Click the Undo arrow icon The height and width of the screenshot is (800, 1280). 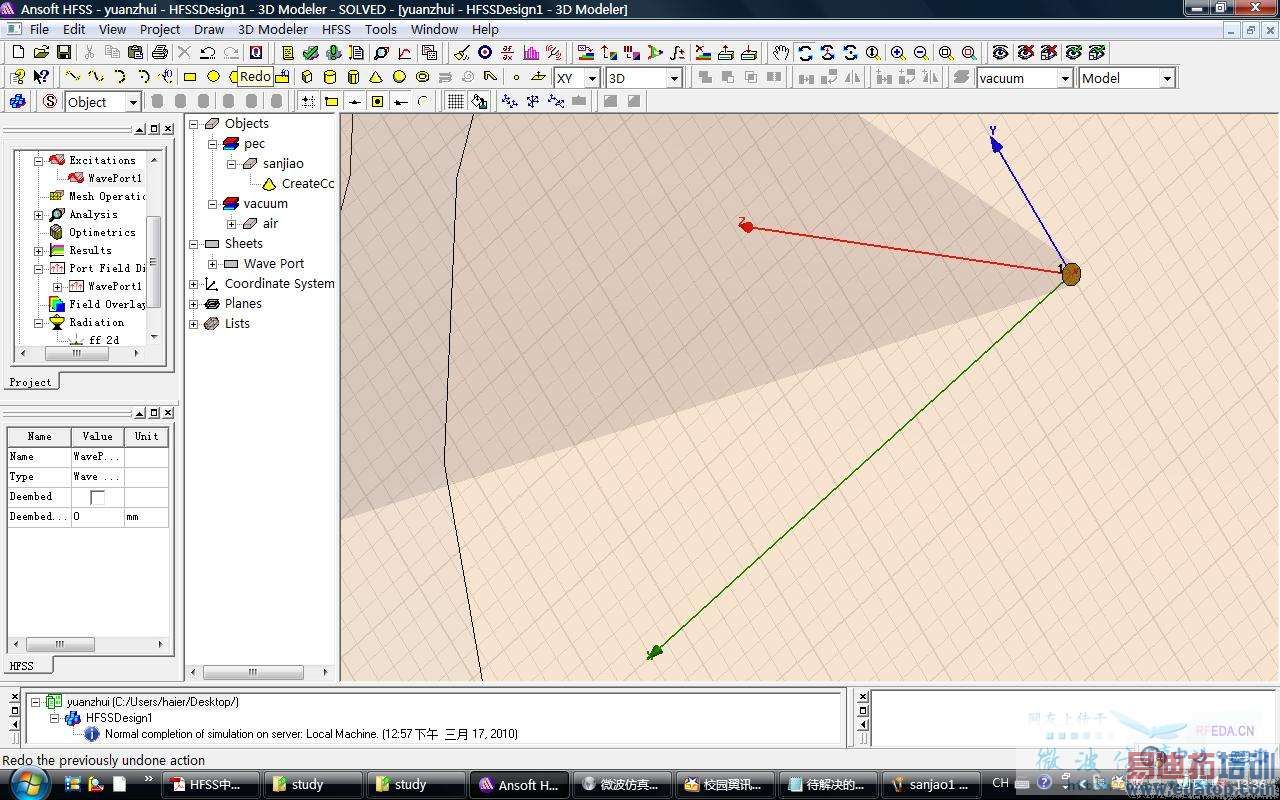coord(208,52)
